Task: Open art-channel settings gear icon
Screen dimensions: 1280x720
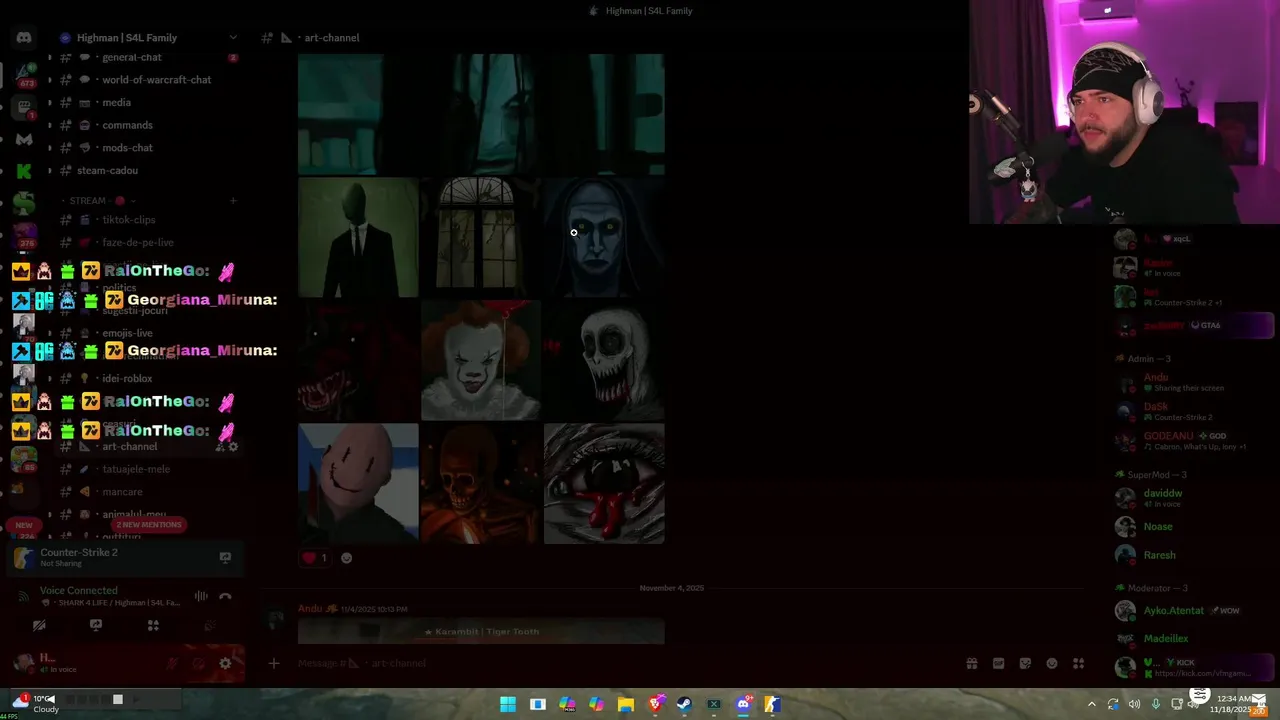Action: (233, 447)
